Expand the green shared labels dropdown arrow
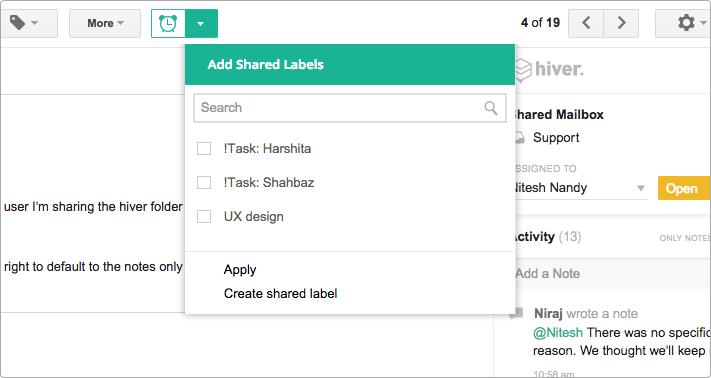This screenshot has width=711, height=378. coord(201,23)
